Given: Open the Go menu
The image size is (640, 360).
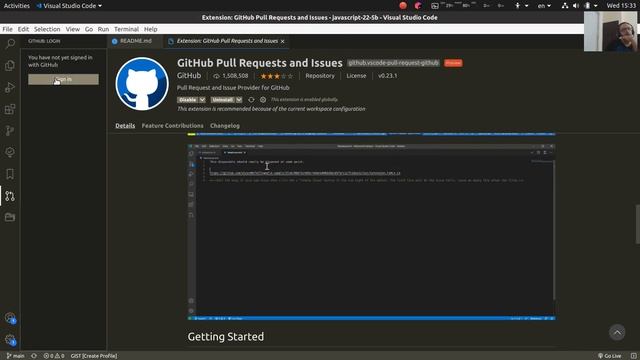Looking at the screenshot, I should coord(89,29).
